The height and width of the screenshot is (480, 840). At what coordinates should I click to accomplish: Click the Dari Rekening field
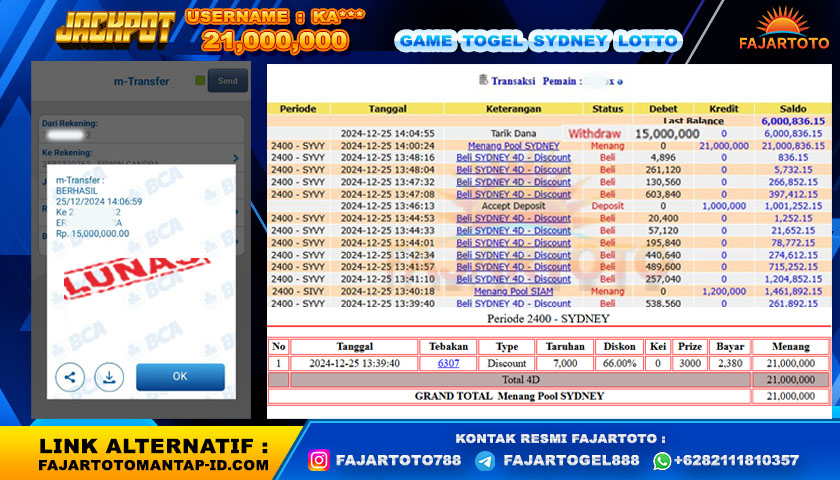click(141, 129)
